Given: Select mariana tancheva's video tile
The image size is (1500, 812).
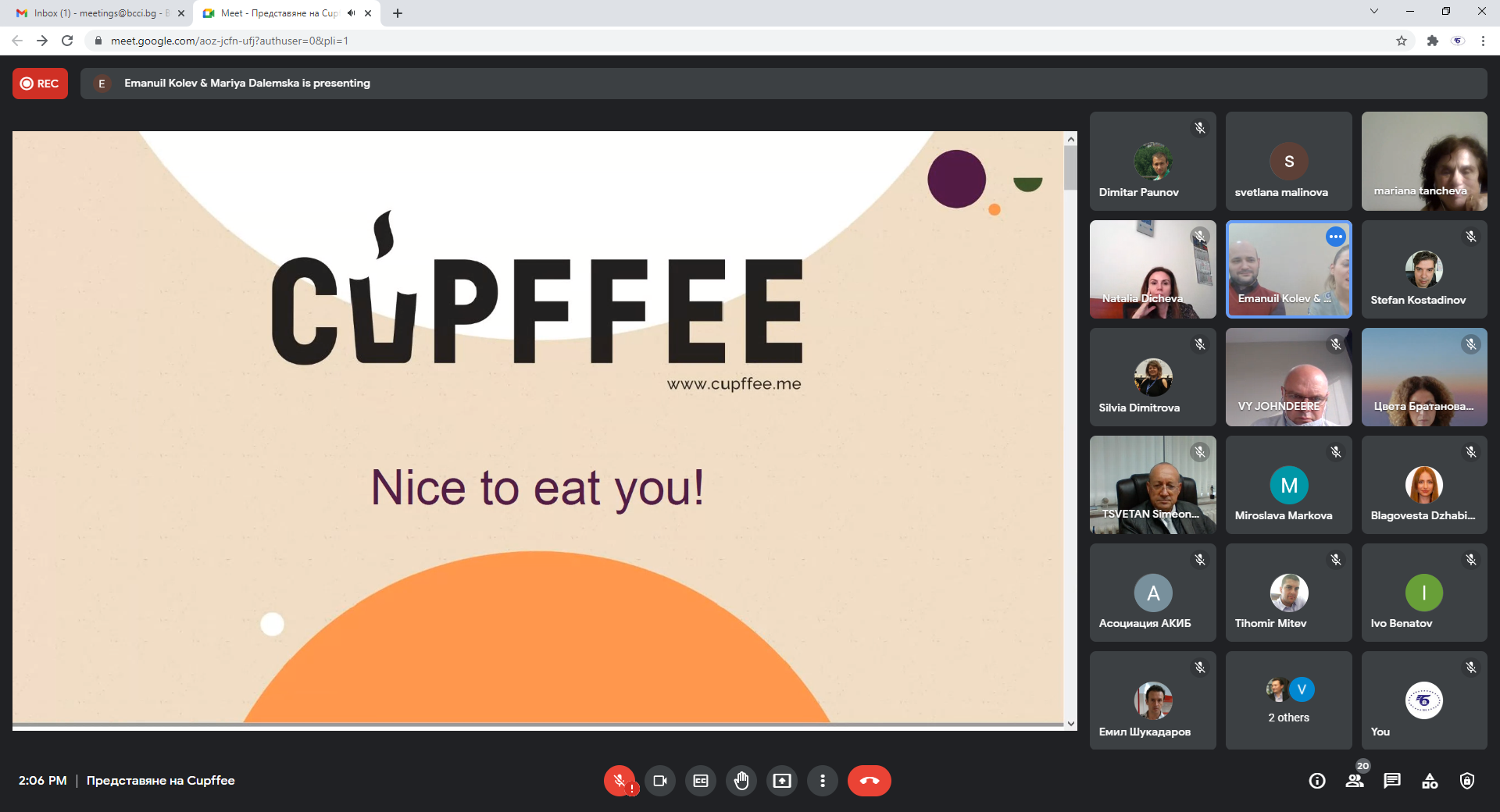Looking at the screenshot, I should [1424, 161].
